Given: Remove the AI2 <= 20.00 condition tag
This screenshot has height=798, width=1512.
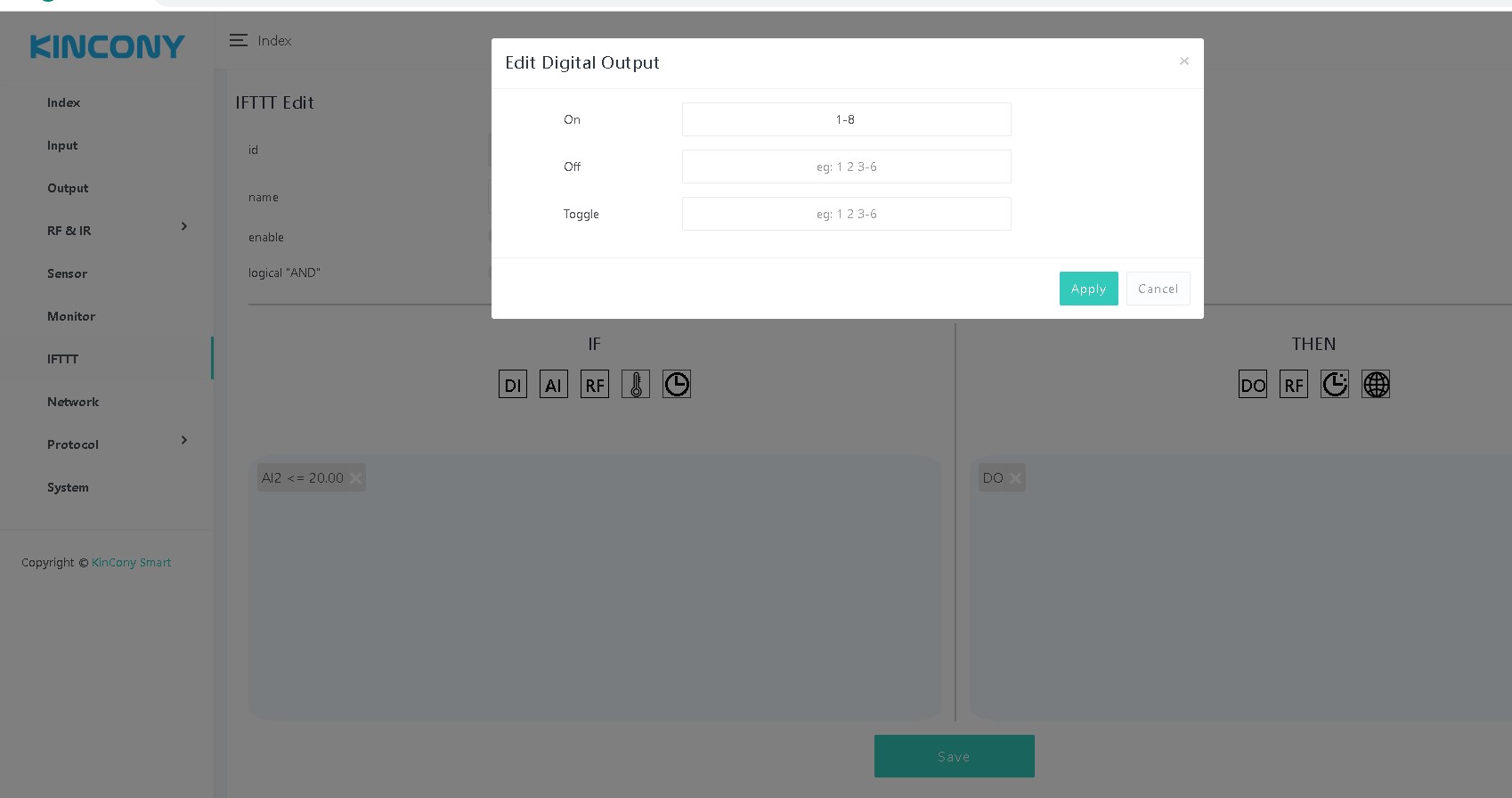Looking at the screenshot, I should click(355, 478).
